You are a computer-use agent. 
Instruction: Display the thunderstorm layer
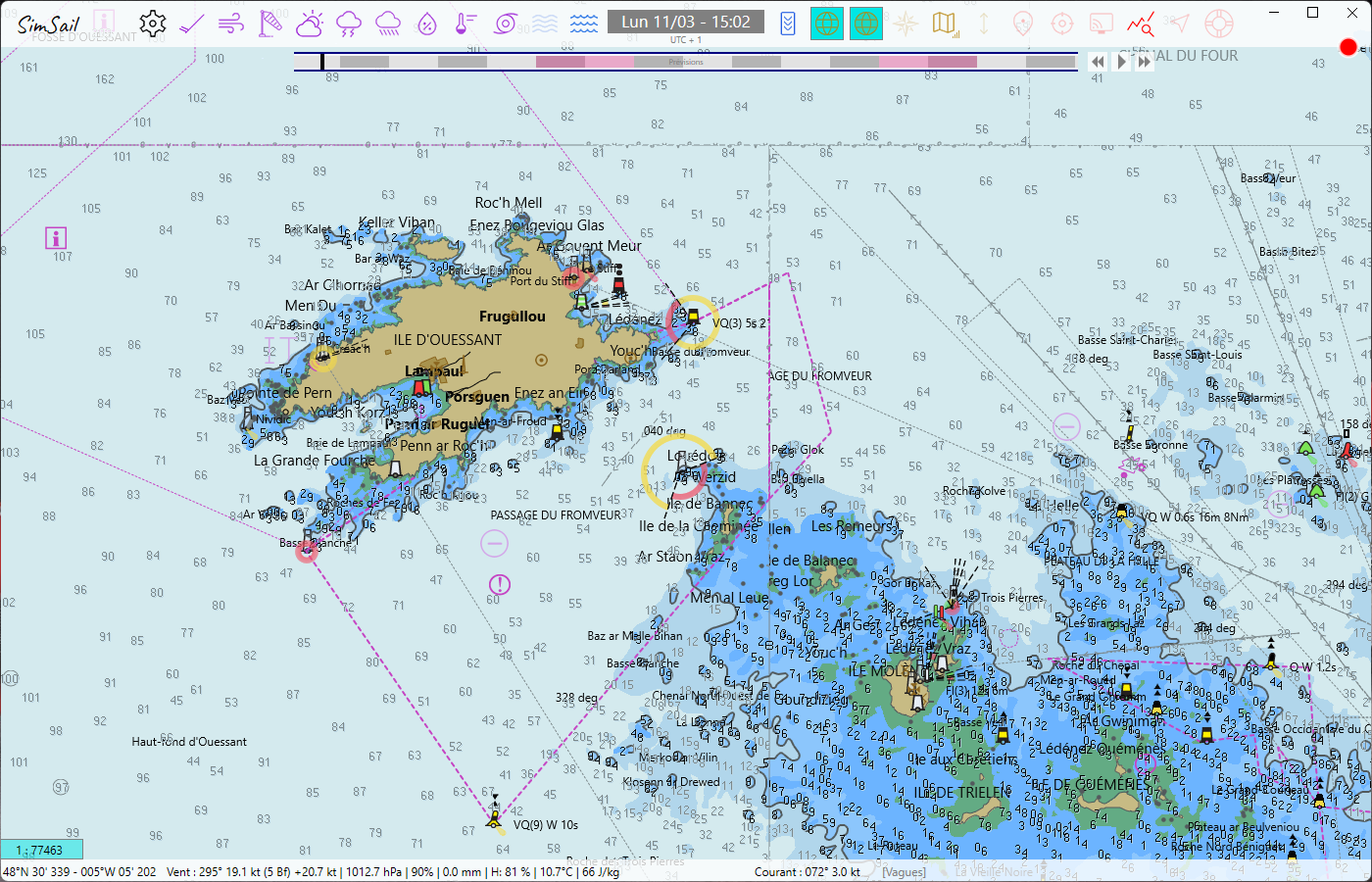pos(349,24)
